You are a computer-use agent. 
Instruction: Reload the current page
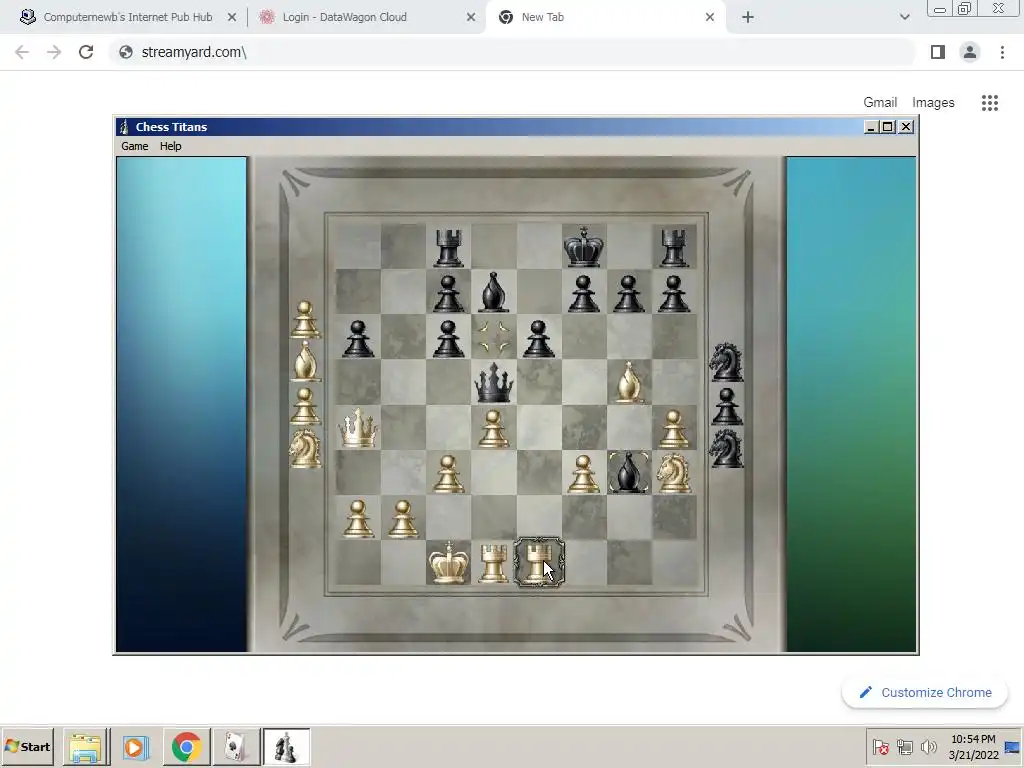point(86,52)
